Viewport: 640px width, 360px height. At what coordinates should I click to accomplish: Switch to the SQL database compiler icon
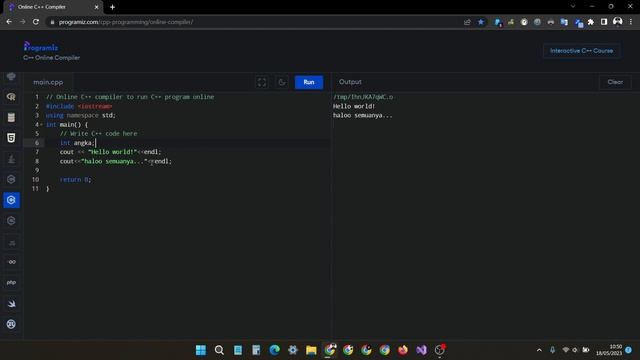(11, 118)
